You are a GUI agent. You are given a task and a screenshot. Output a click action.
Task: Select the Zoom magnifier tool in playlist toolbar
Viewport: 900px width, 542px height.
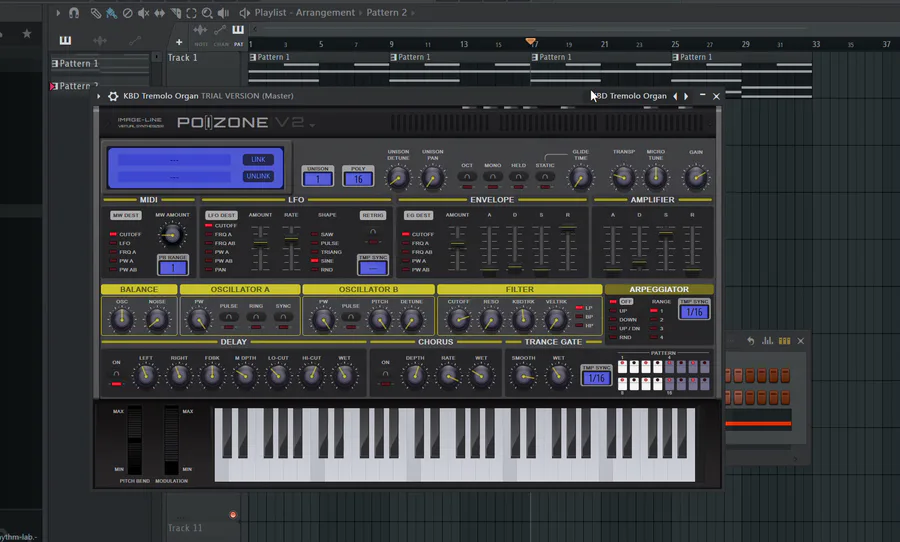coord(207,13)
